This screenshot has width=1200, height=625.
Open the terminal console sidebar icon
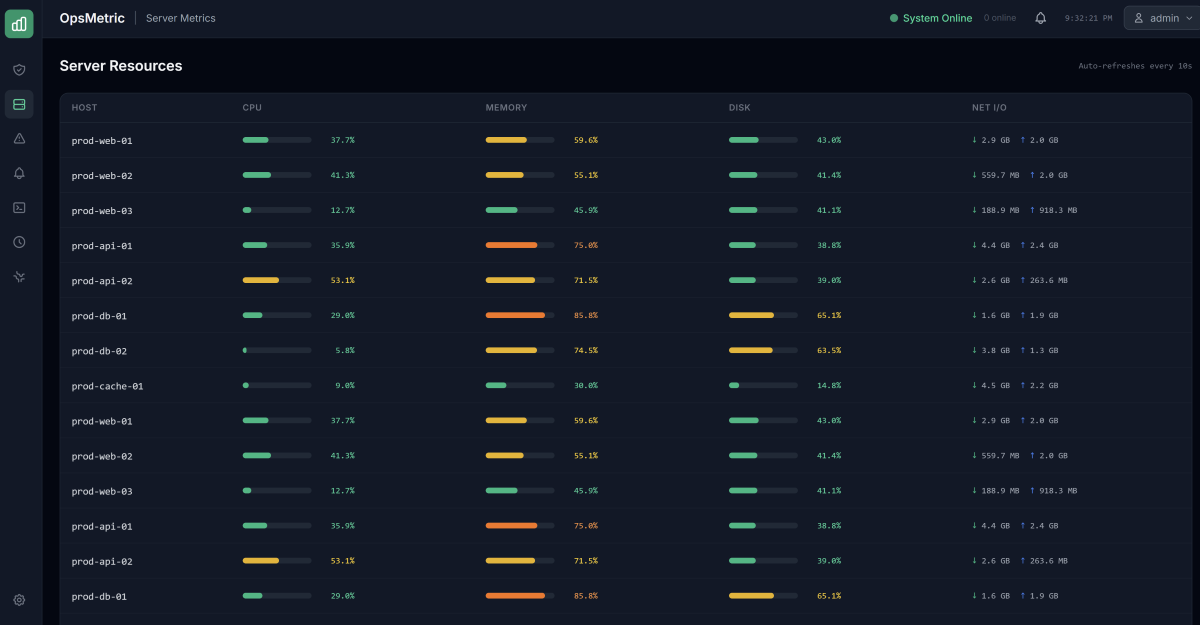click(19, 207)
